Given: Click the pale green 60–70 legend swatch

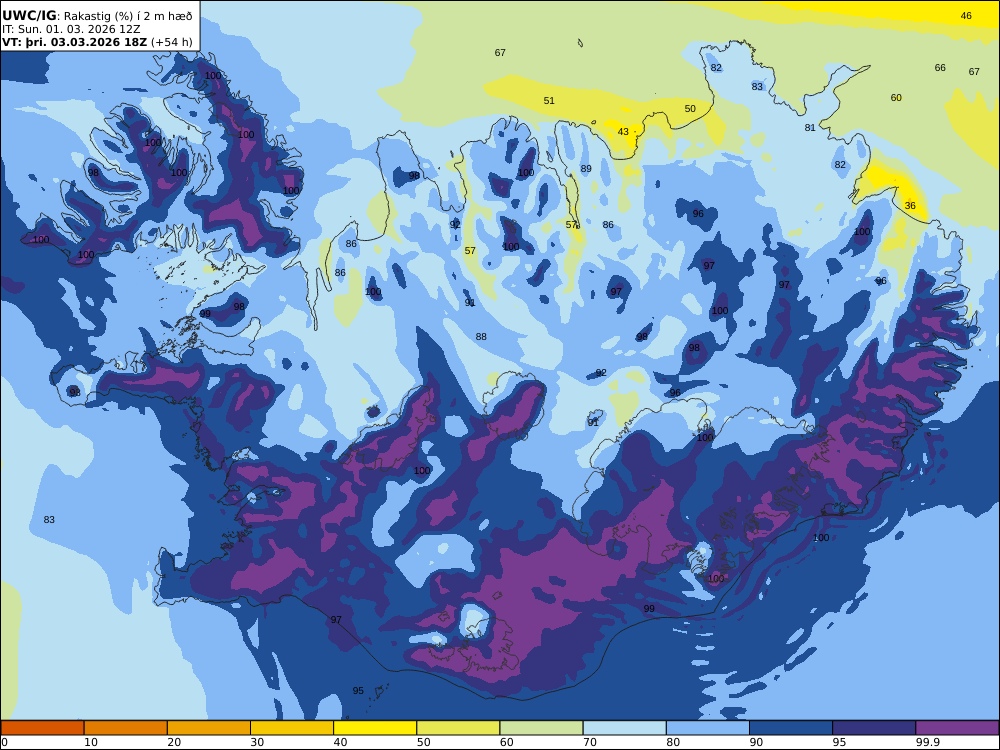Looking at the screenshot, I should [541, 728].
